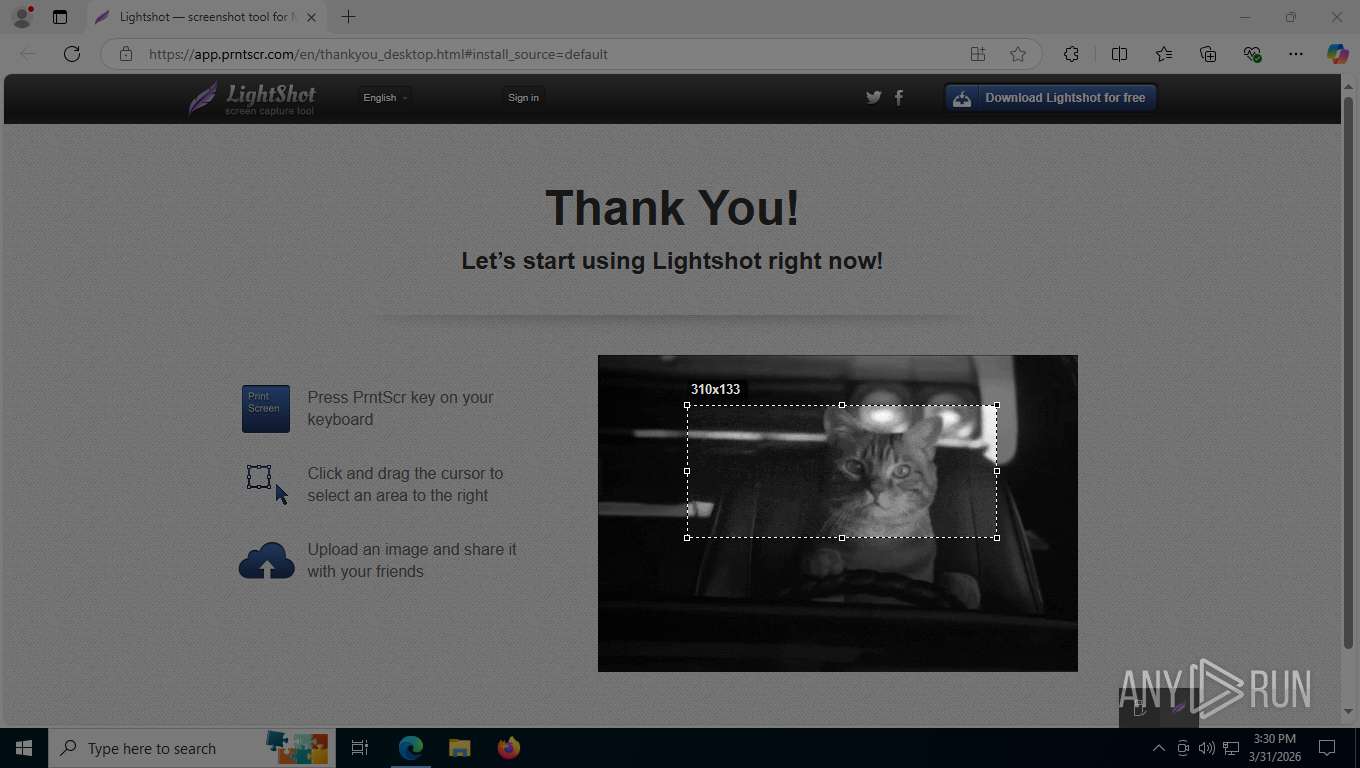1360x768 pixels.
Task: Click the 310x133 selection size label
Action: (x=716, y=389)
